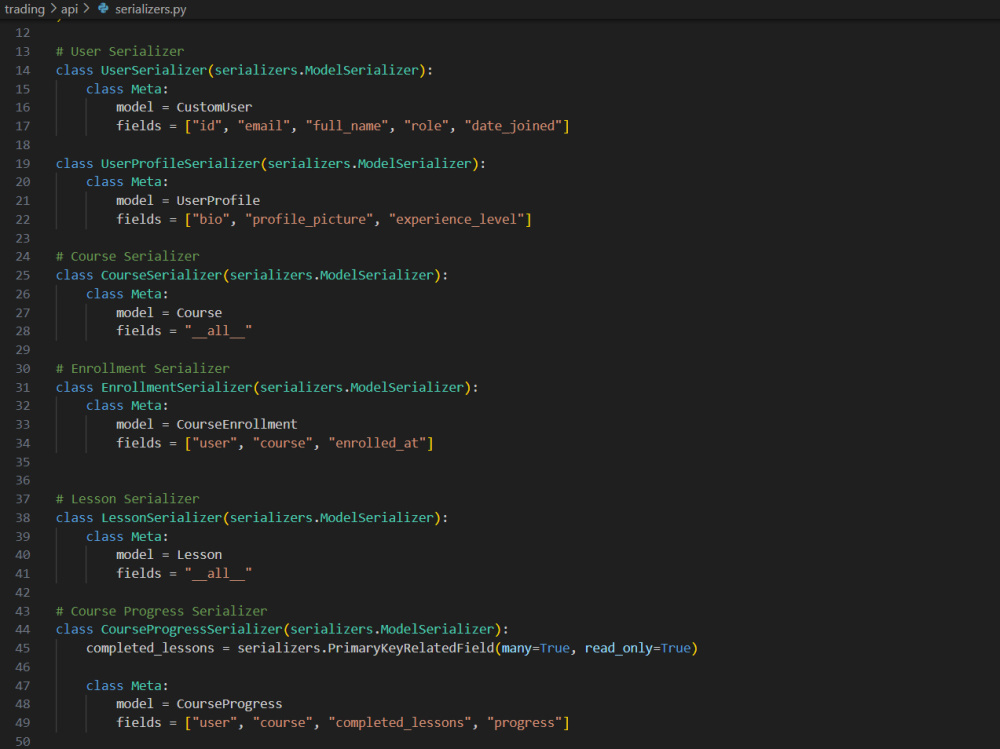Expand breadcrumb chevron after 'api'

click(x=86, y=9)
